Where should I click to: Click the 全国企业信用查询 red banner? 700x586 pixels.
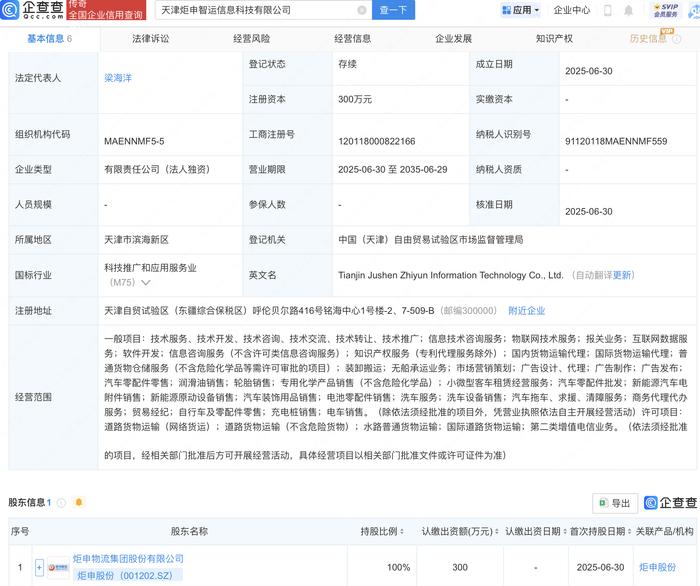coord(106,10)
